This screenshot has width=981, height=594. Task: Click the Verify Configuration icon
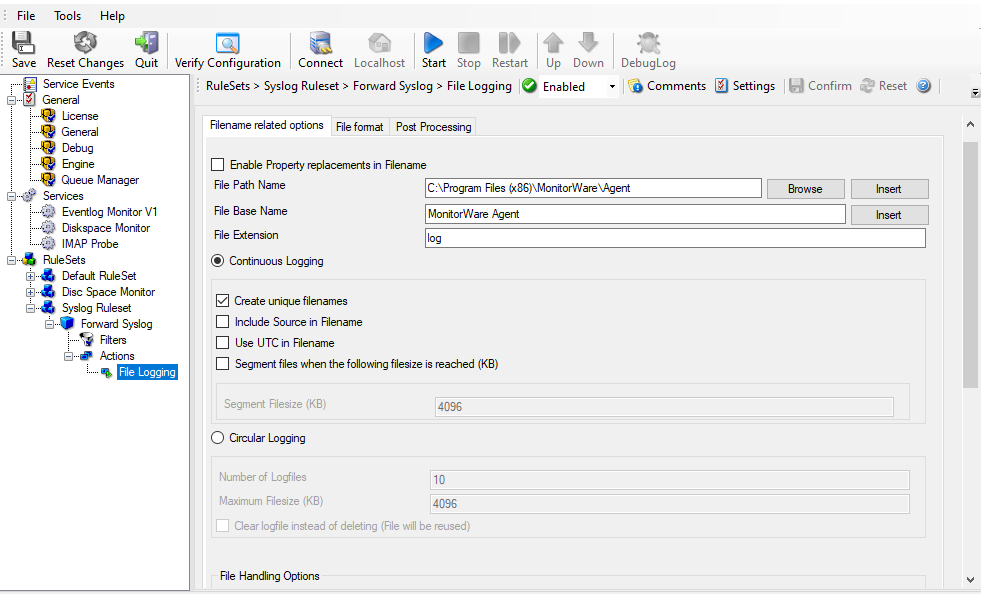(x=227, y=43)
